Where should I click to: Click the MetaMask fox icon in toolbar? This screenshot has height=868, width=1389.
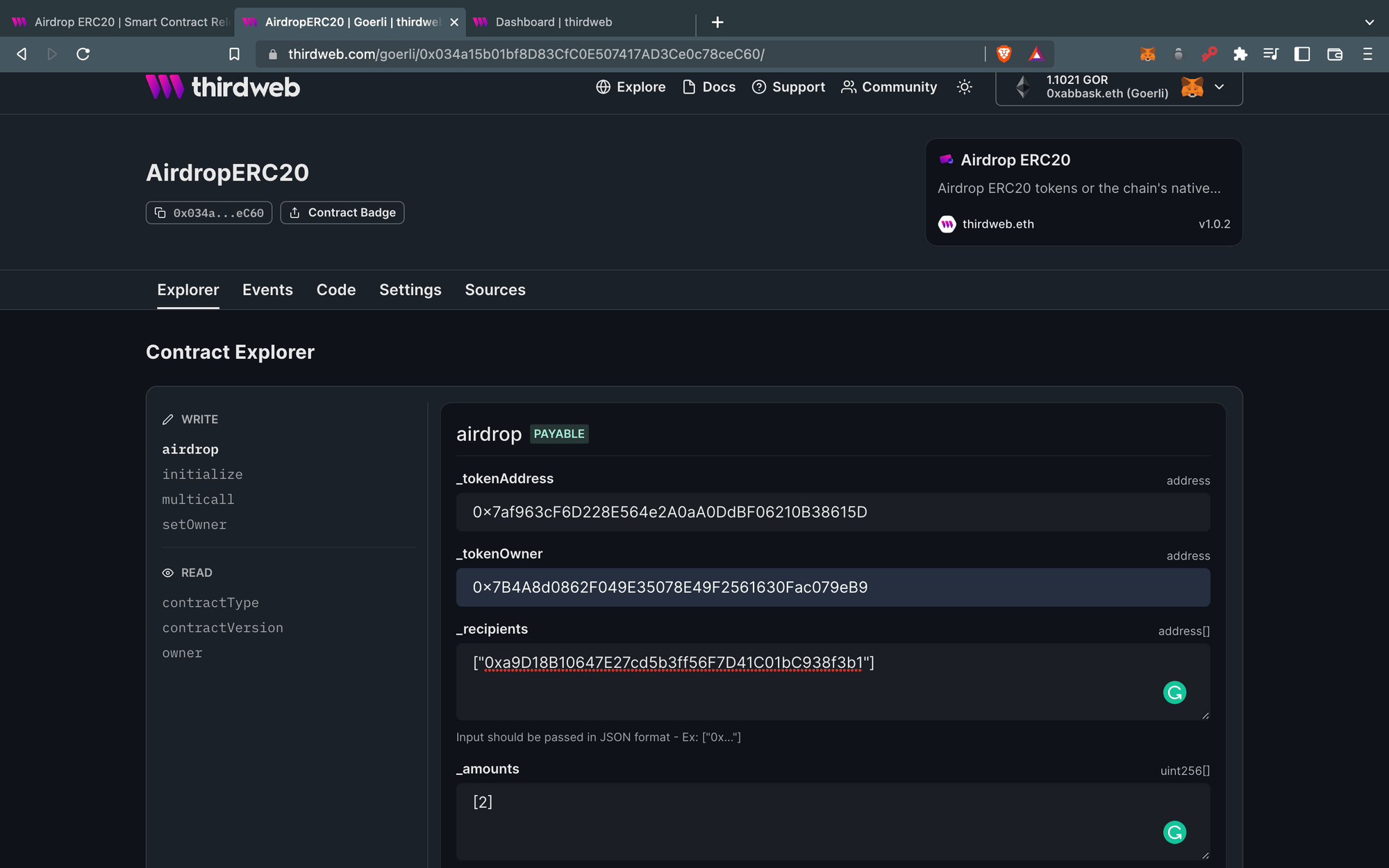click(x=1148, y=54)
